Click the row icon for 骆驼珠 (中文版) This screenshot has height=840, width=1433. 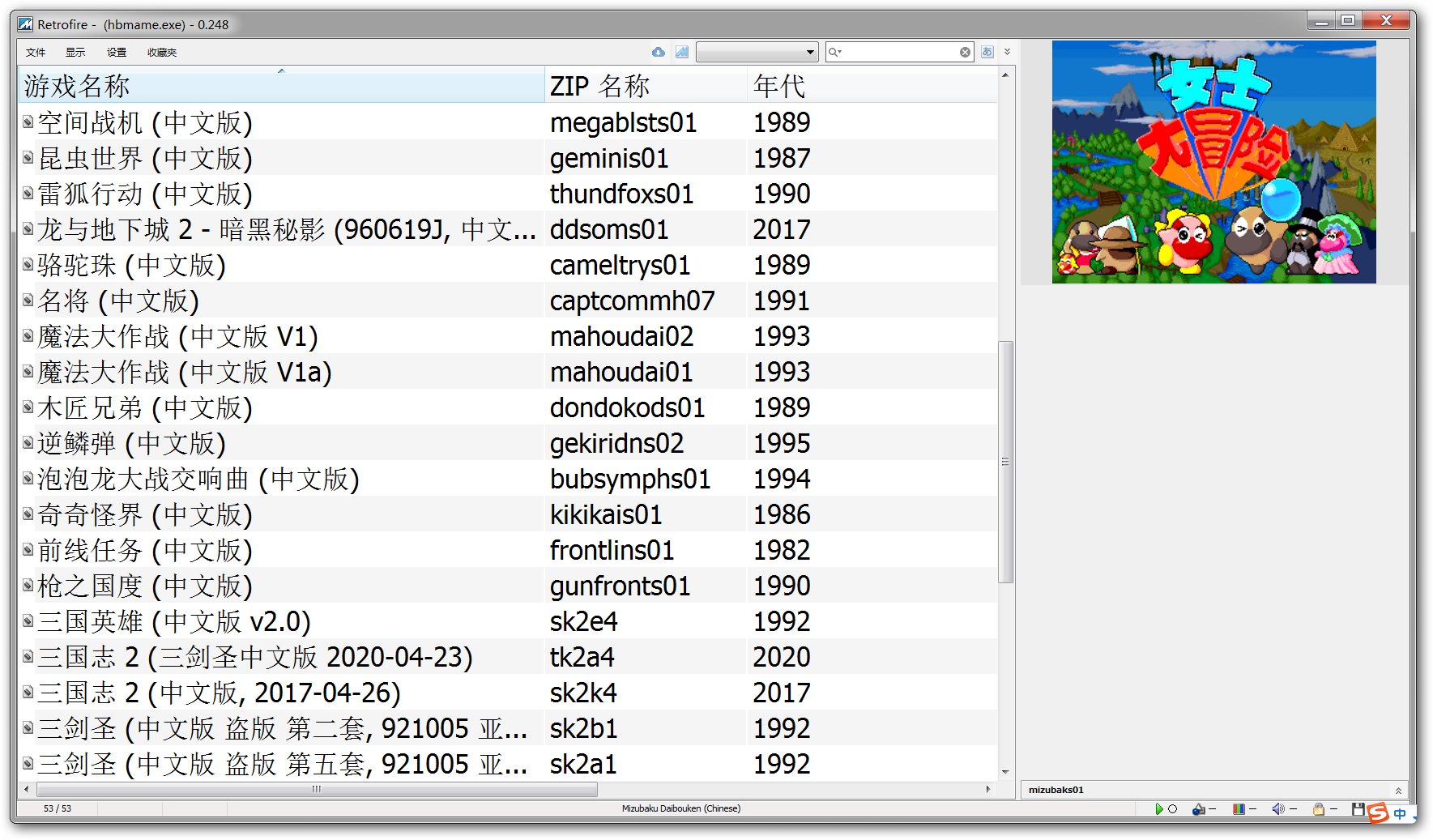click(x=28, y=264)
